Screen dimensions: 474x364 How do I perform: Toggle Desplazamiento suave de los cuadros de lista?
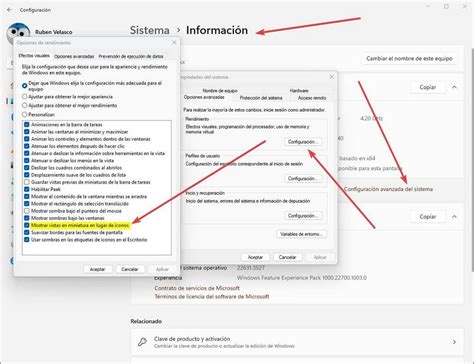[27, 175]
